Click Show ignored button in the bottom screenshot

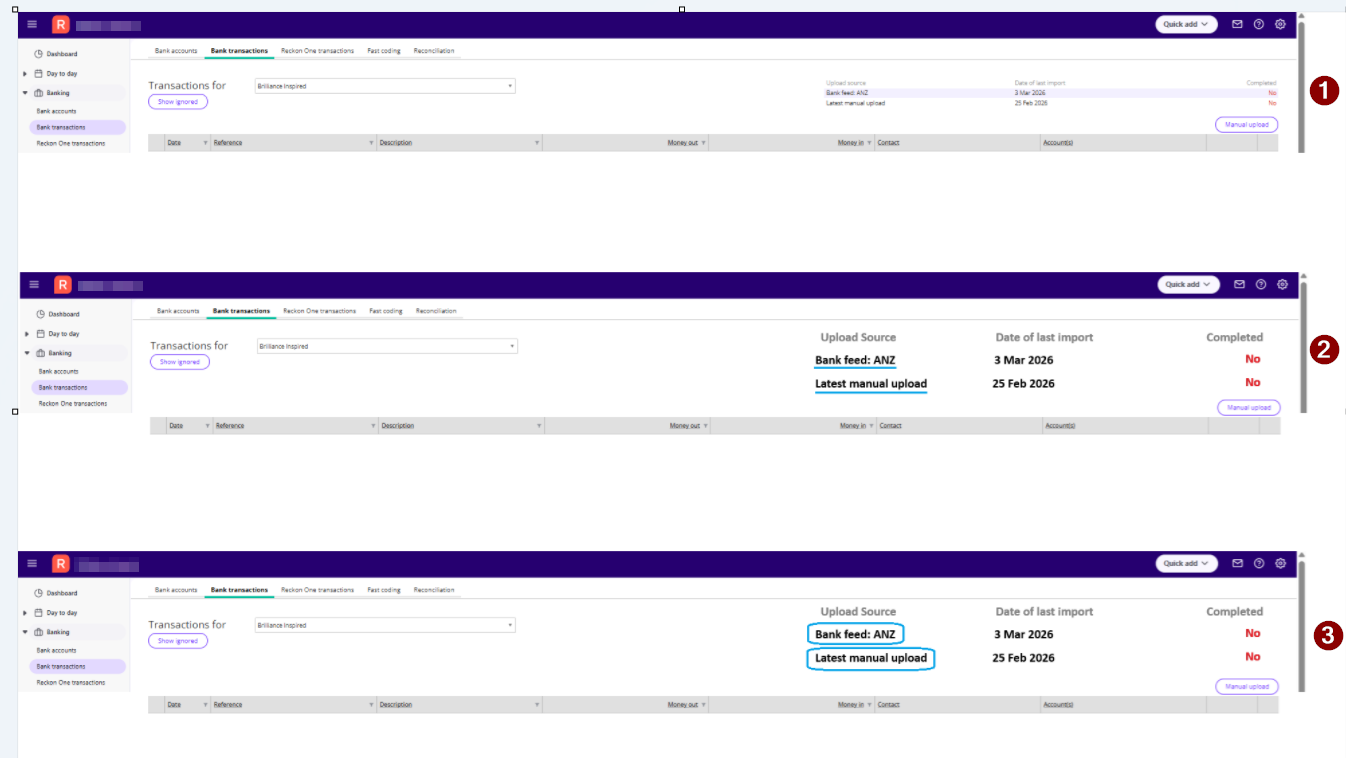click(x=178, y=641)
